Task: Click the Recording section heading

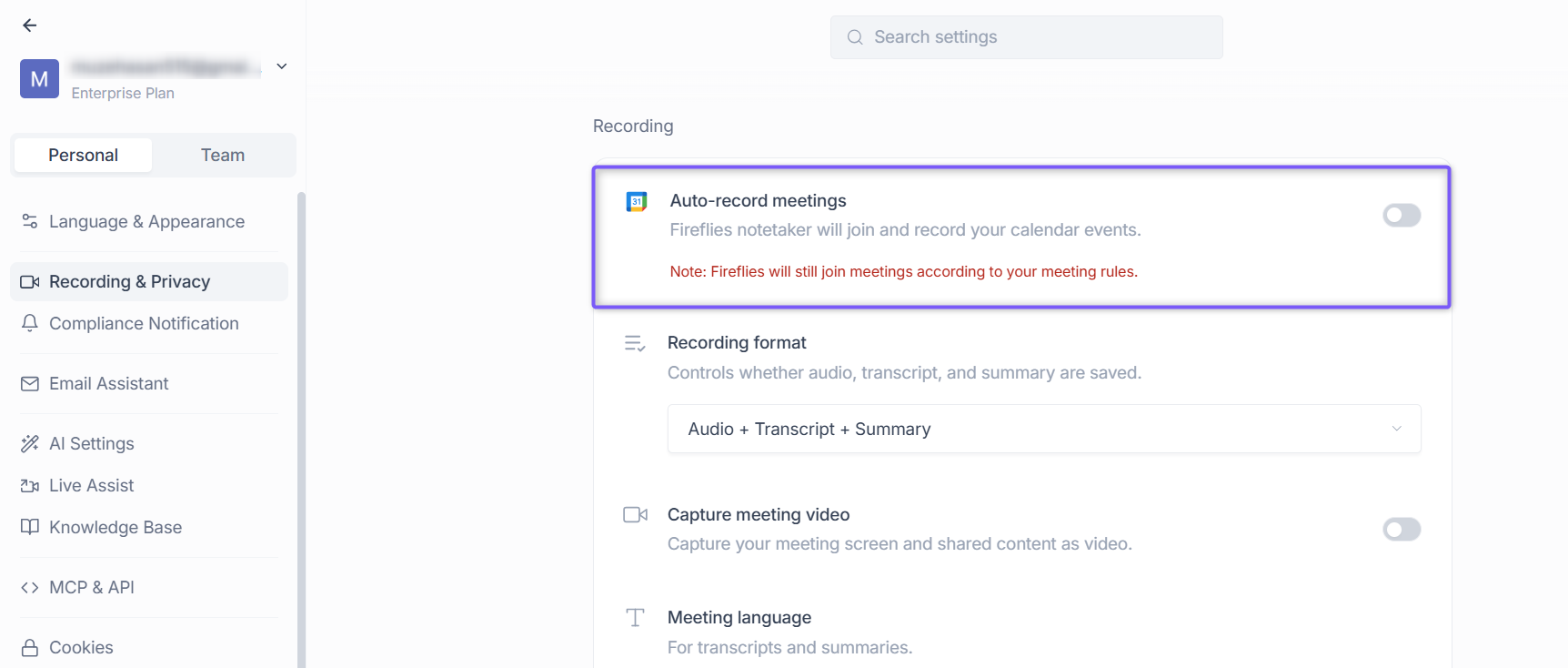Action: click(633, 127)
